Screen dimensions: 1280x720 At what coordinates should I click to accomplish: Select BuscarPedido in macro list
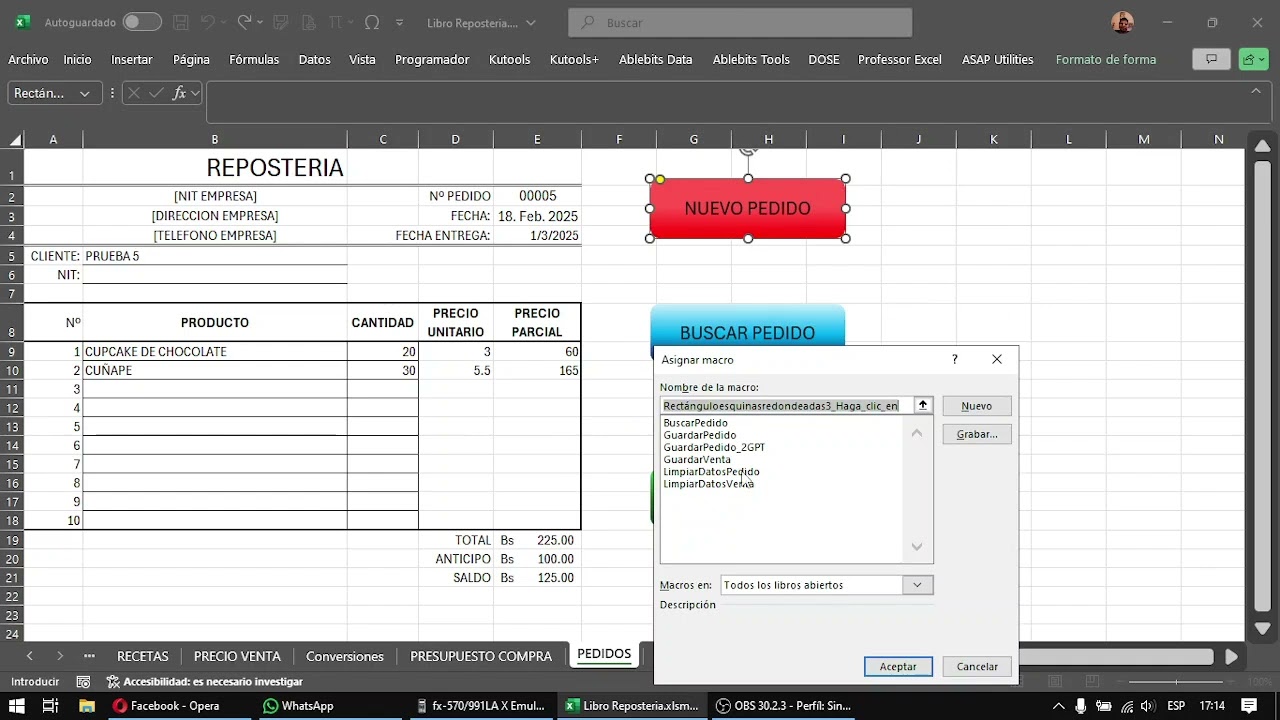coord(695,423)
